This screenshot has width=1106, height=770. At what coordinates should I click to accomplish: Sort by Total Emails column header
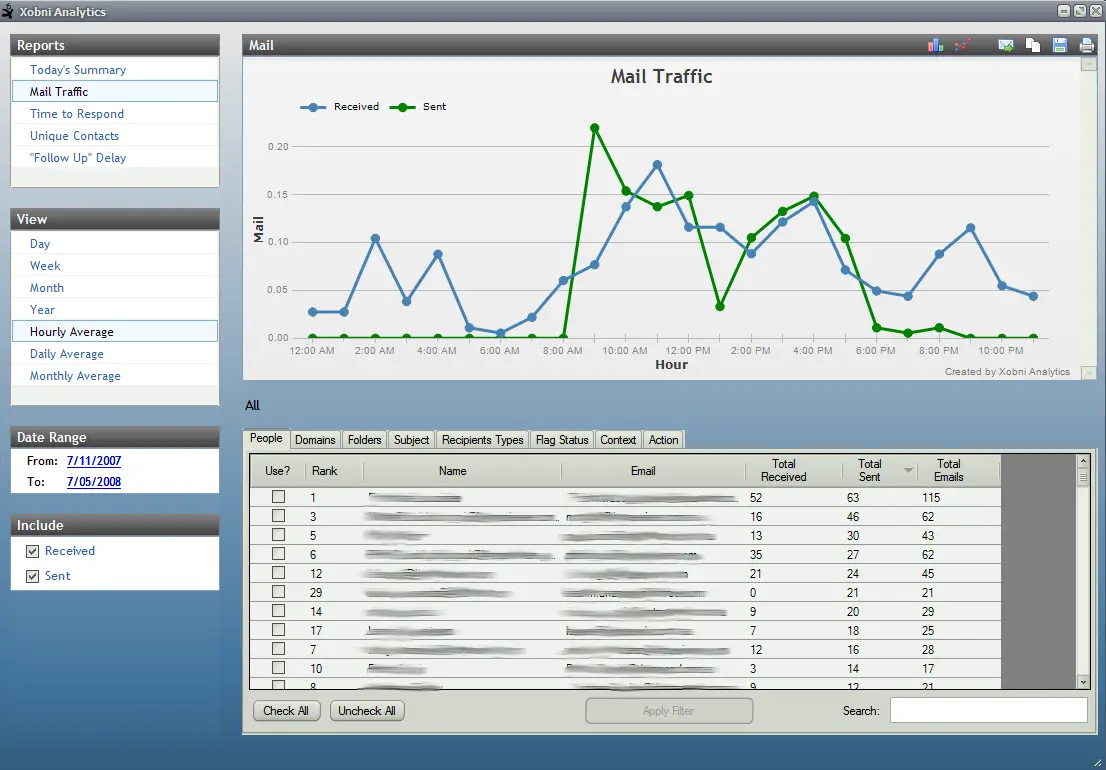(959, 470)
